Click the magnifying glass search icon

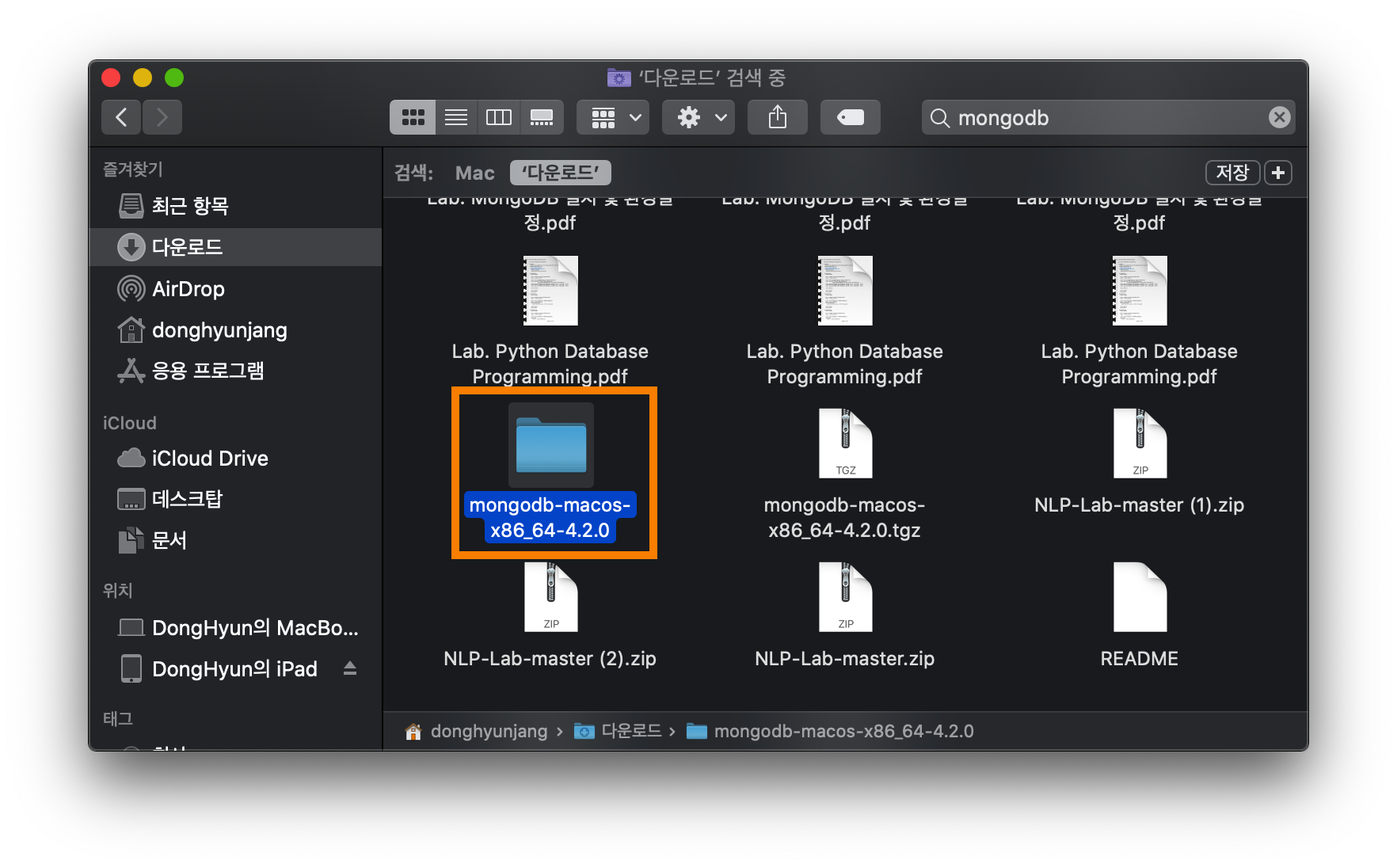(940, 118)
